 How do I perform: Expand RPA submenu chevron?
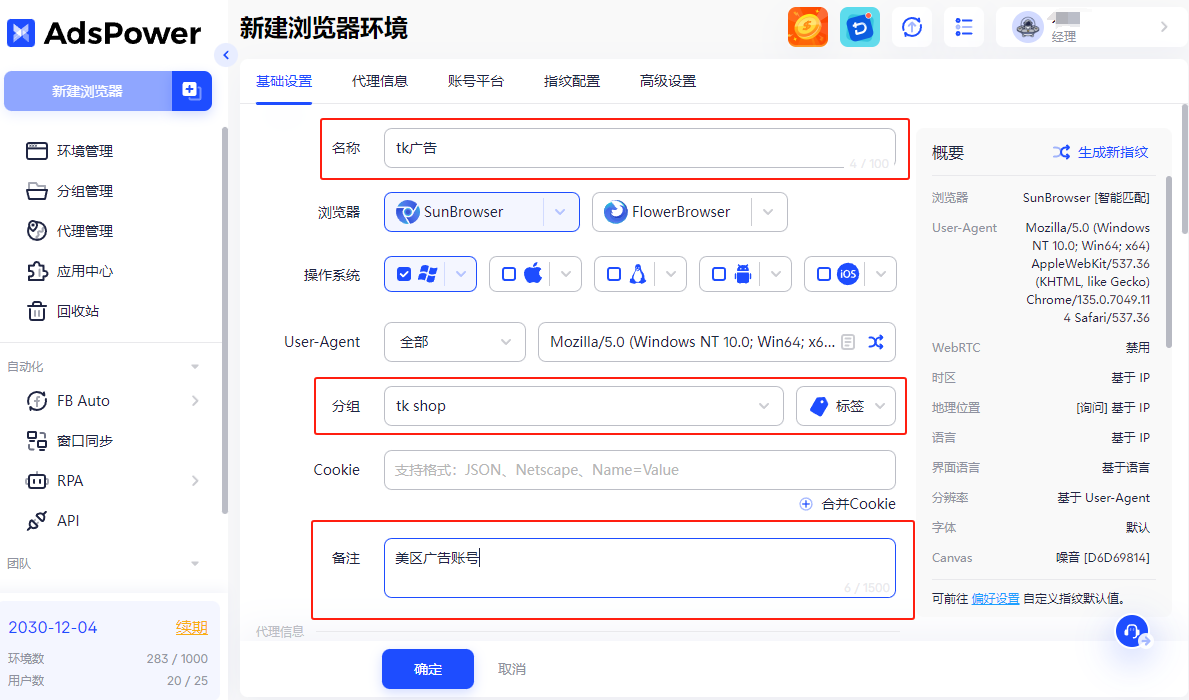click(195, 481)
